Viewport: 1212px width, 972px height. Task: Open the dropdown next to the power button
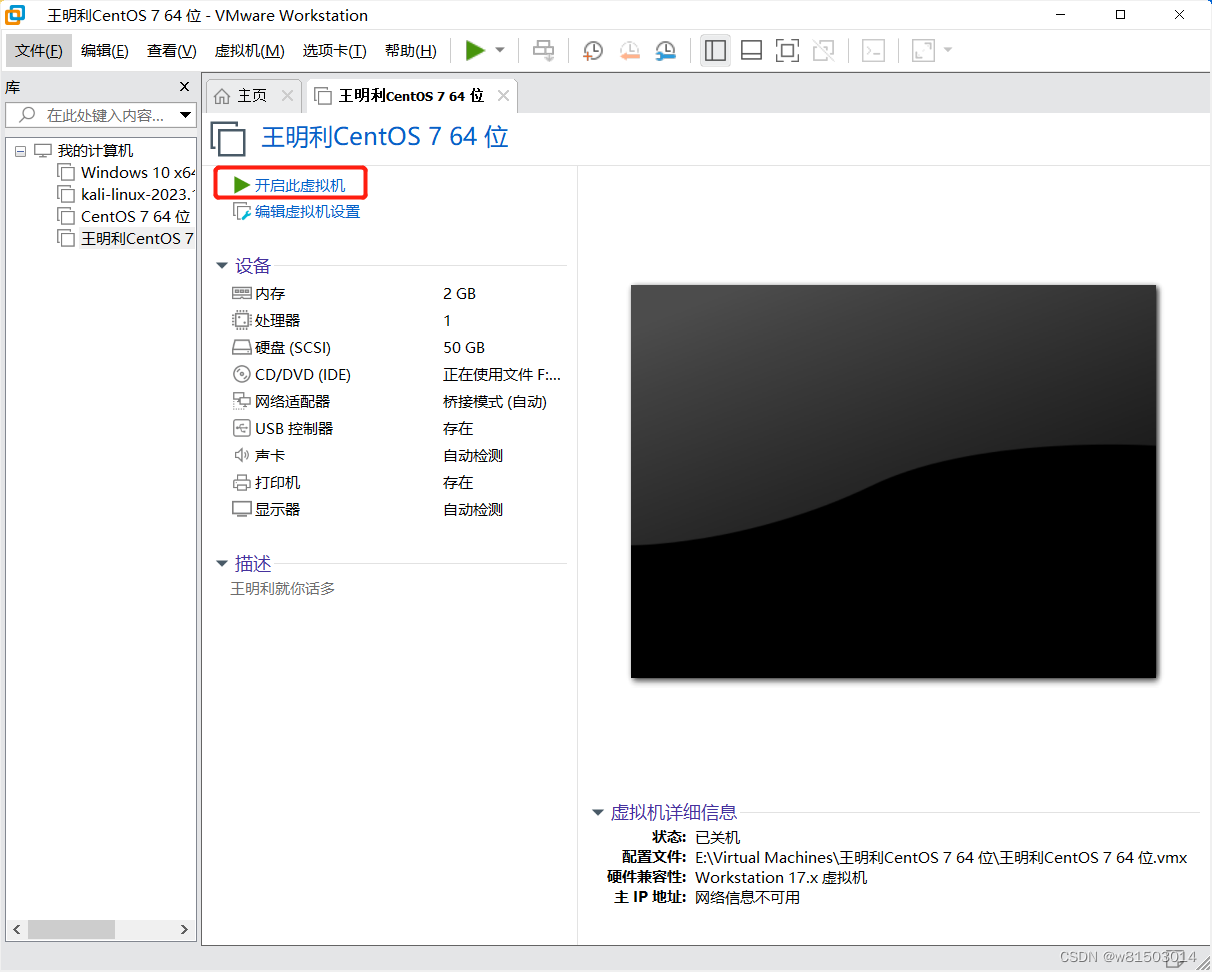498,50
